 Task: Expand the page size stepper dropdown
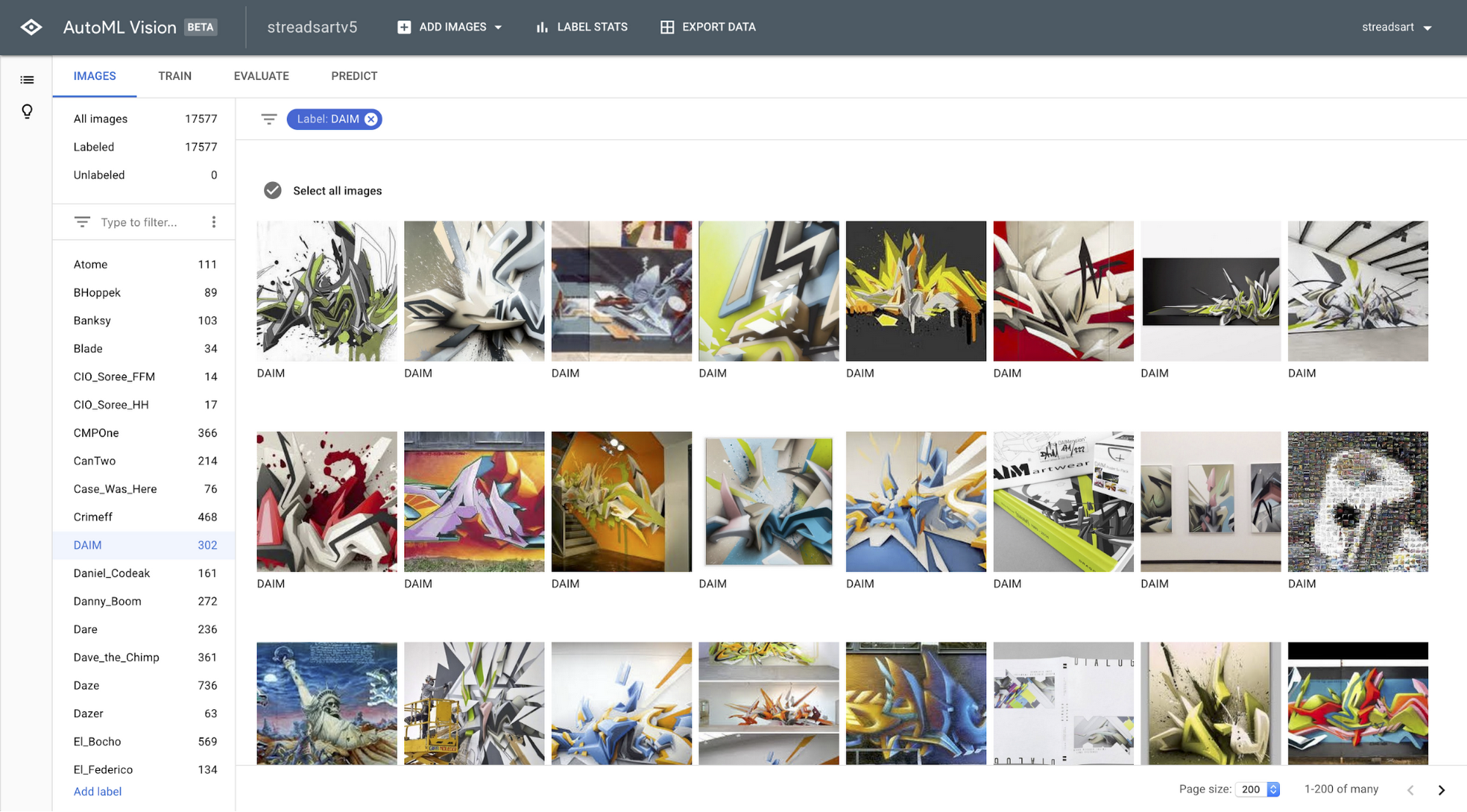point(1272,790)
